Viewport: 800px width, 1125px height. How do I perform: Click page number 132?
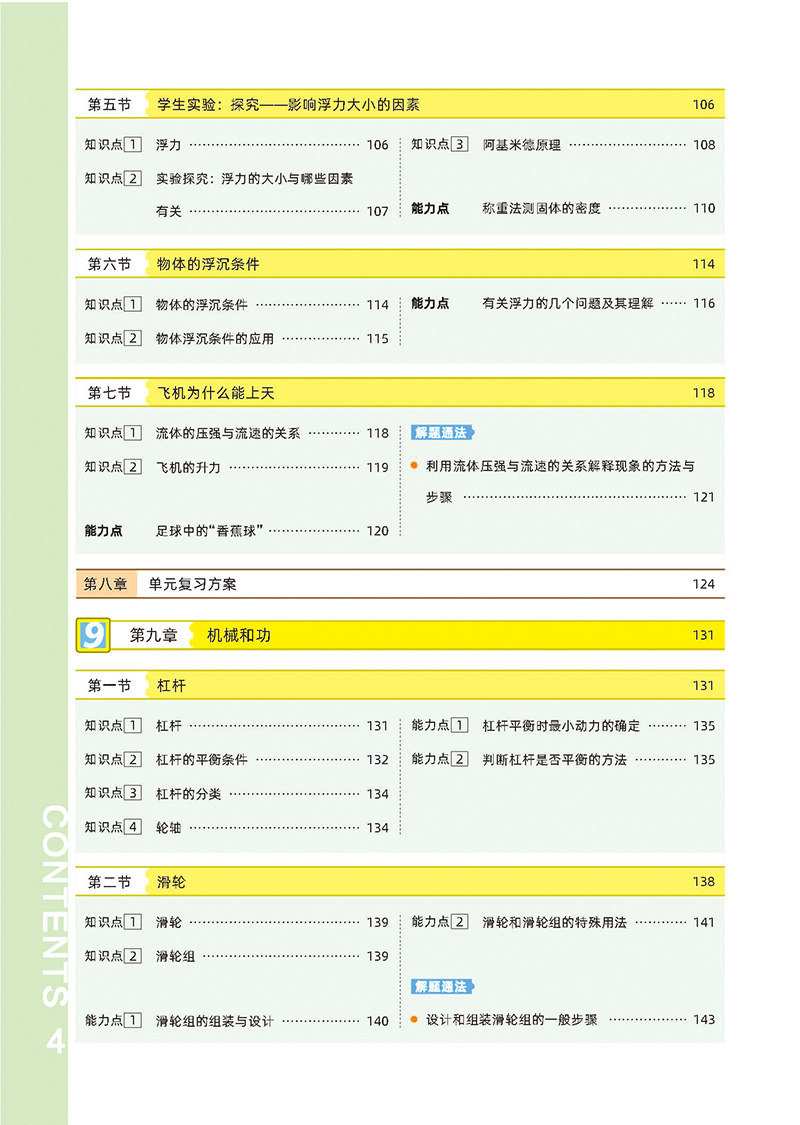click(377, 760)
